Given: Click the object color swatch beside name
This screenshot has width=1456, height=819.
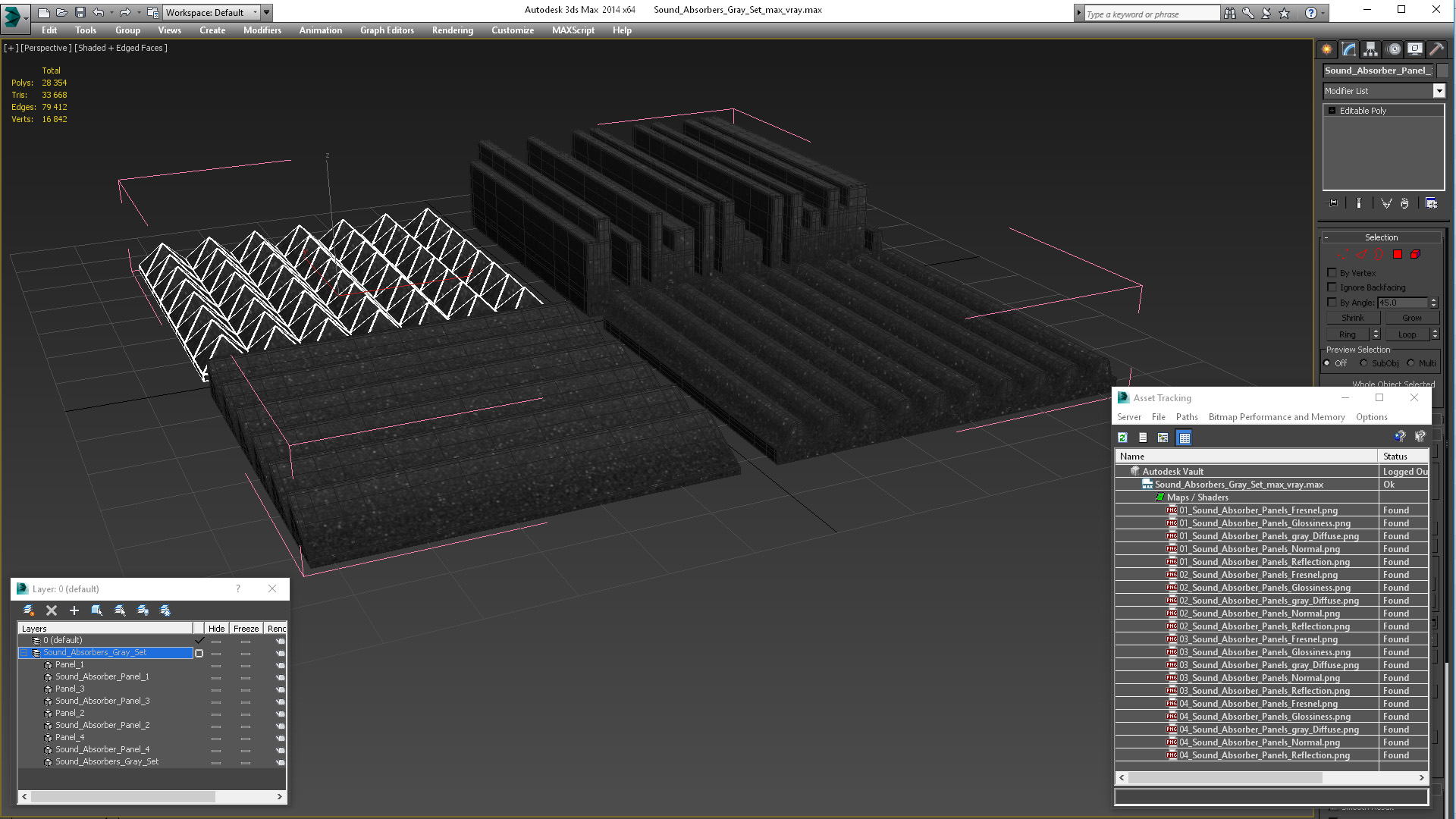Looking at the screenshot, I should point(1442,71).
